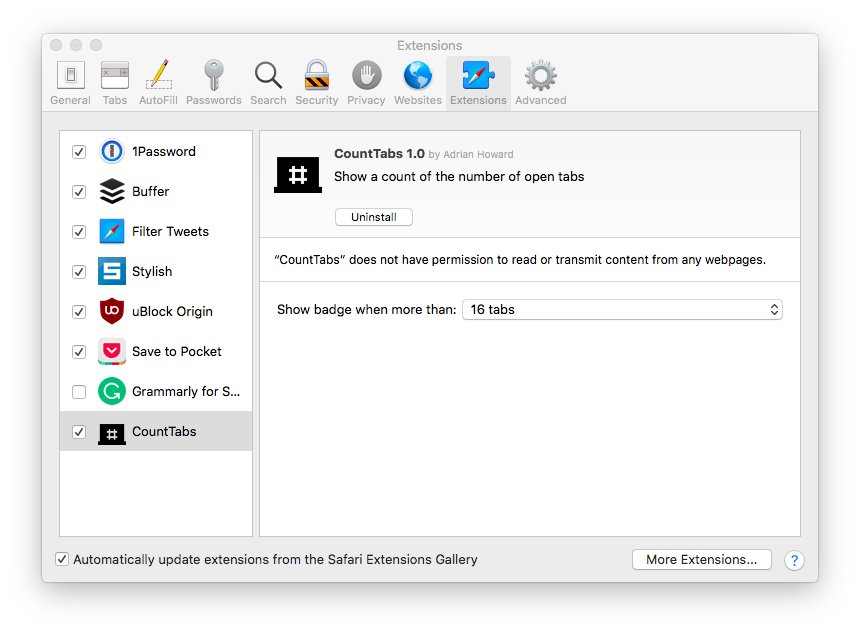The width and height of the screenshot is (860, 632).
Task: Click the CountTabs 1.0 title text
Action: tap(380, 154)
